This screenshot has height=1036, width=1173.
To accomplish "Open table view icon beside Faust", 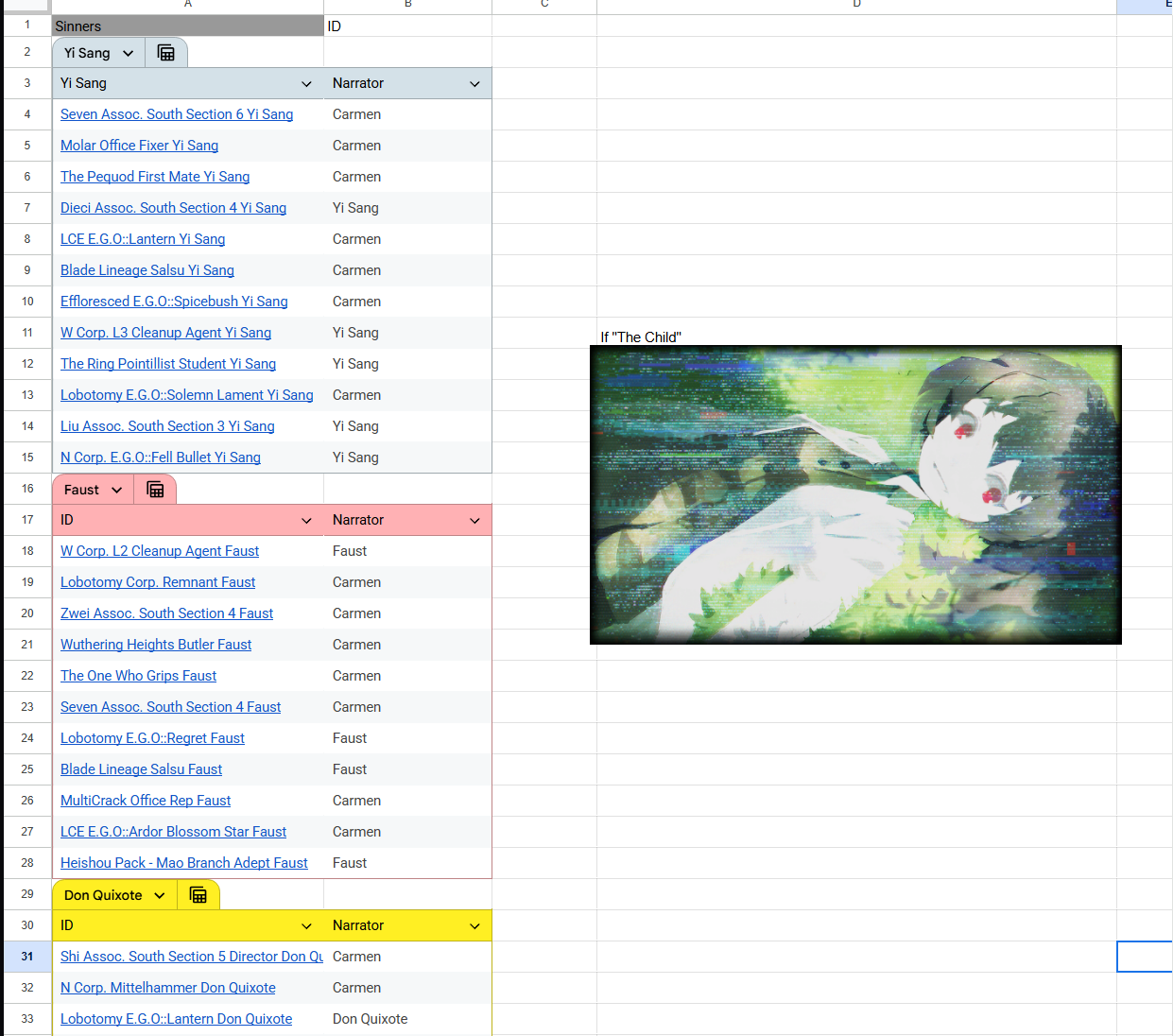I will pyautogui.click(x=156, y=490).
